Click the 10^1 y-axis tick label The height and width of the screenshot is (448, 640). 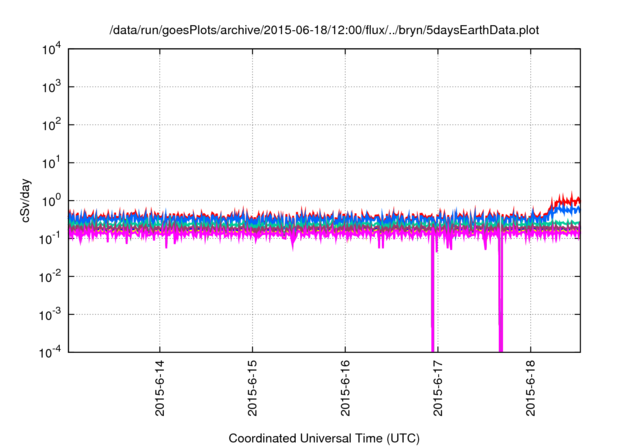[x=51, y=163]
